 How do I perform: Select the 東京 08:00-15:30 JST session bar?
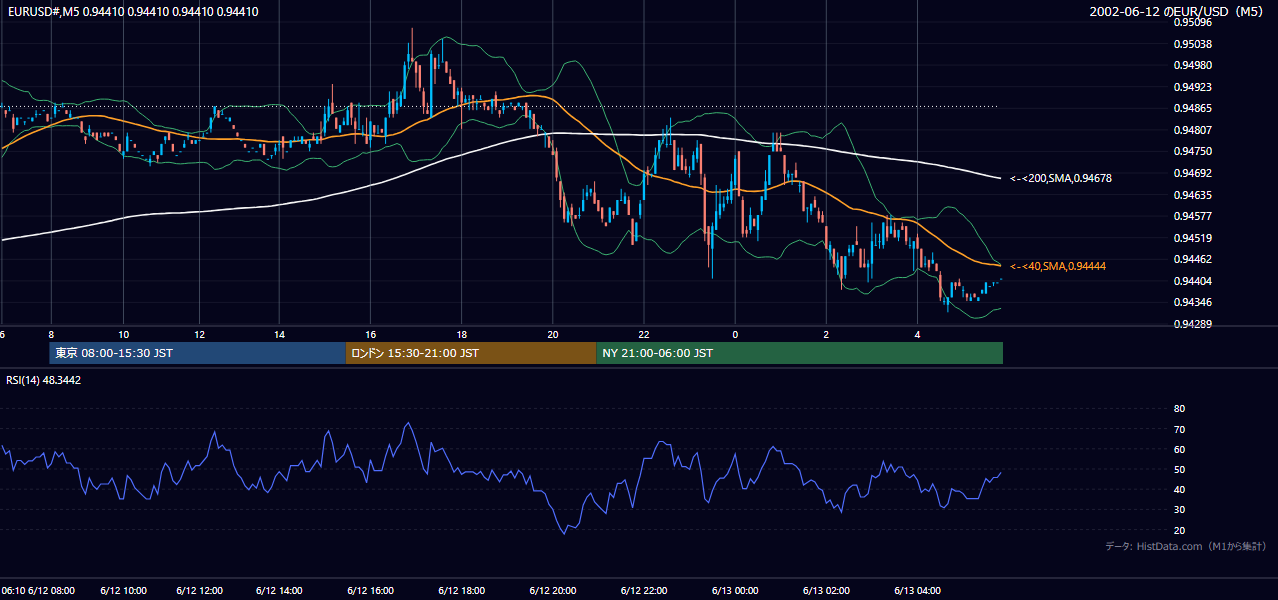coord(197,353)
